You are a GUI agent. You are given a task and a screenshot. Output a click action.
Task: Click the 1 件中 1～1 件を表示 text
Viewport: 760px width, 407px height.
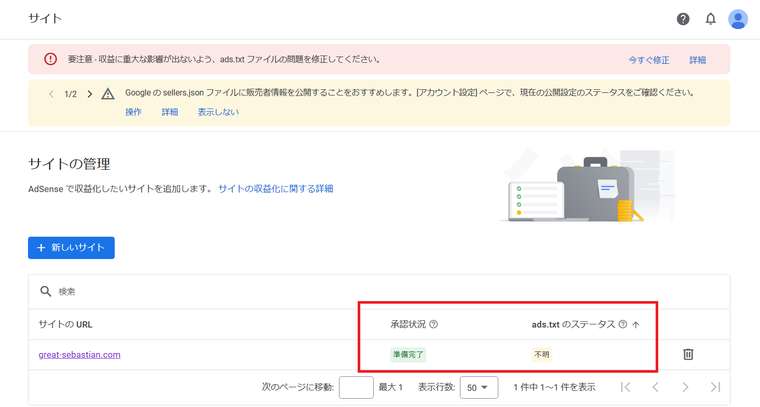tap(554, 387)
